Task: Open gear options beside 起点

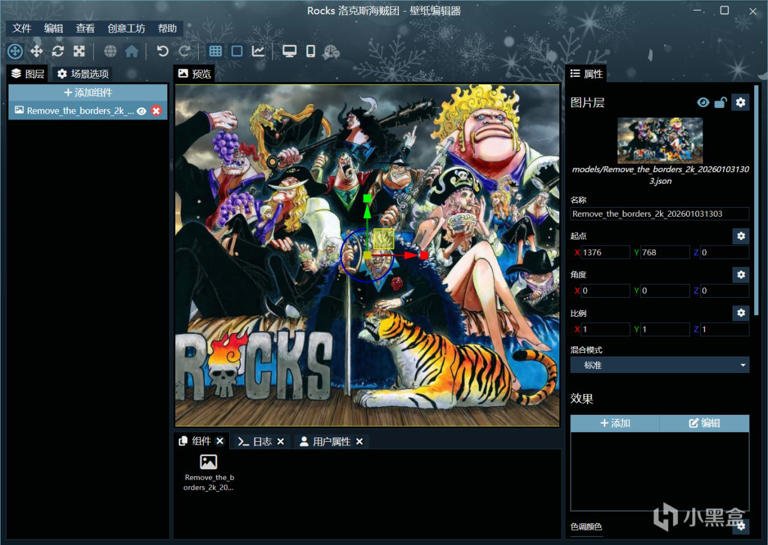Action: [740, 236]
